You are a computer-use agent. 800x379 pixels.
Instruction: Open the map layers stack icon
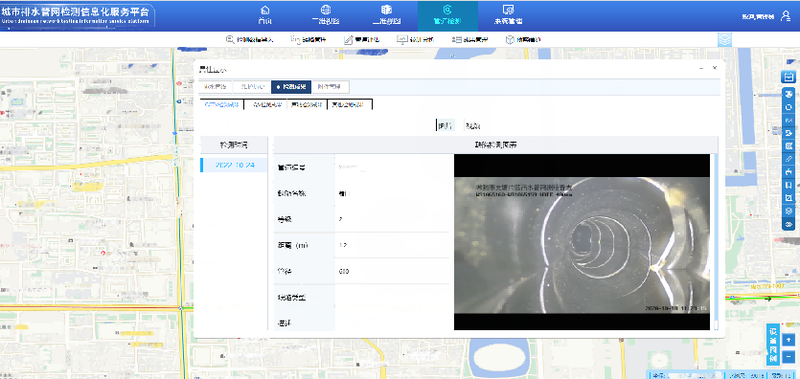click(725, 40)
